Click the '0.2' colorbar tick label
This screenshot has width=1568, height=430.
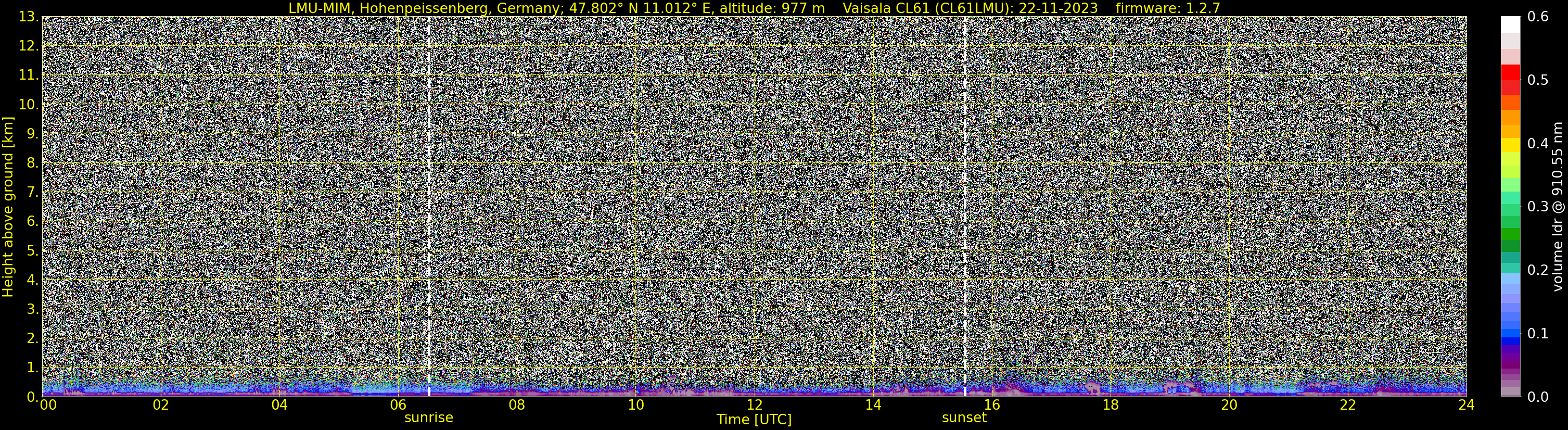1538,270
